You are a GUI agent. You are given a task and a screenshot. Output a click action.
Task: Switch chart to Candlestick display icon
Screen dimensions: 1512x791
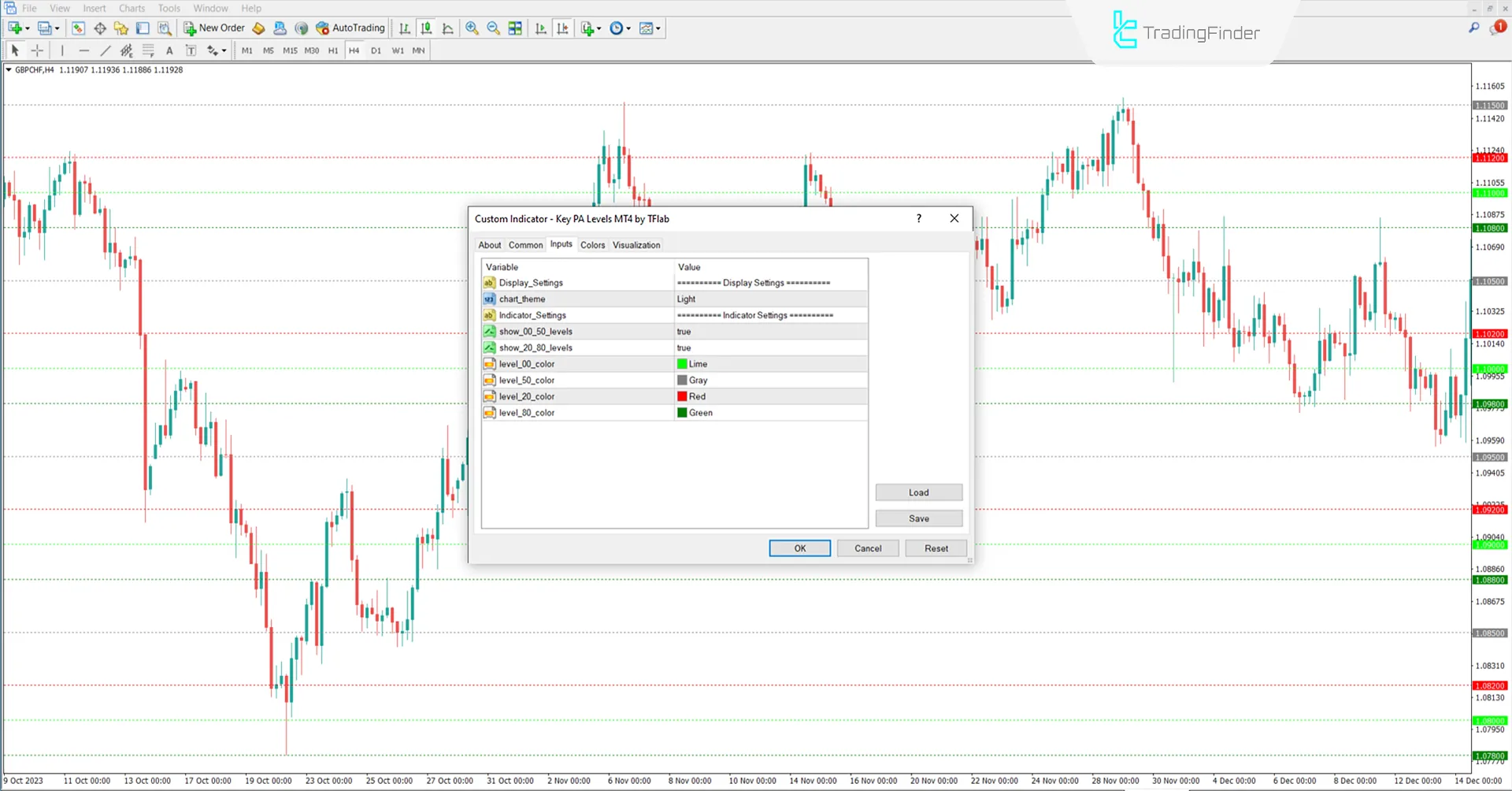pyautogui.click(x=426, y=28)
